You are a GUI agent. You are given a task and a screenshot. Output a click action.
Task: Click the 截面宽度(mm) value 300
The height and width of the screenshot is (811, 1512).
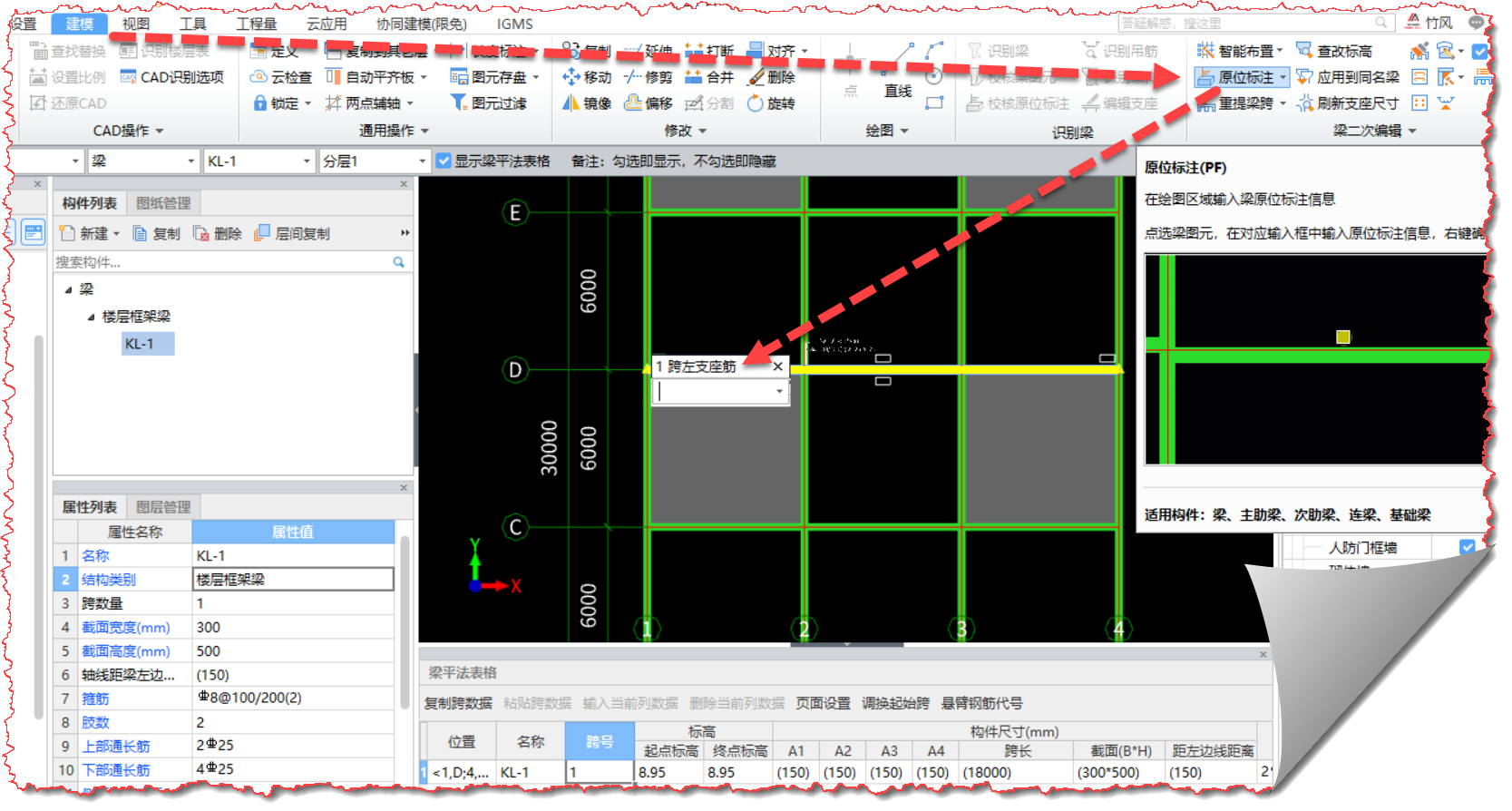tap(294, 627)
